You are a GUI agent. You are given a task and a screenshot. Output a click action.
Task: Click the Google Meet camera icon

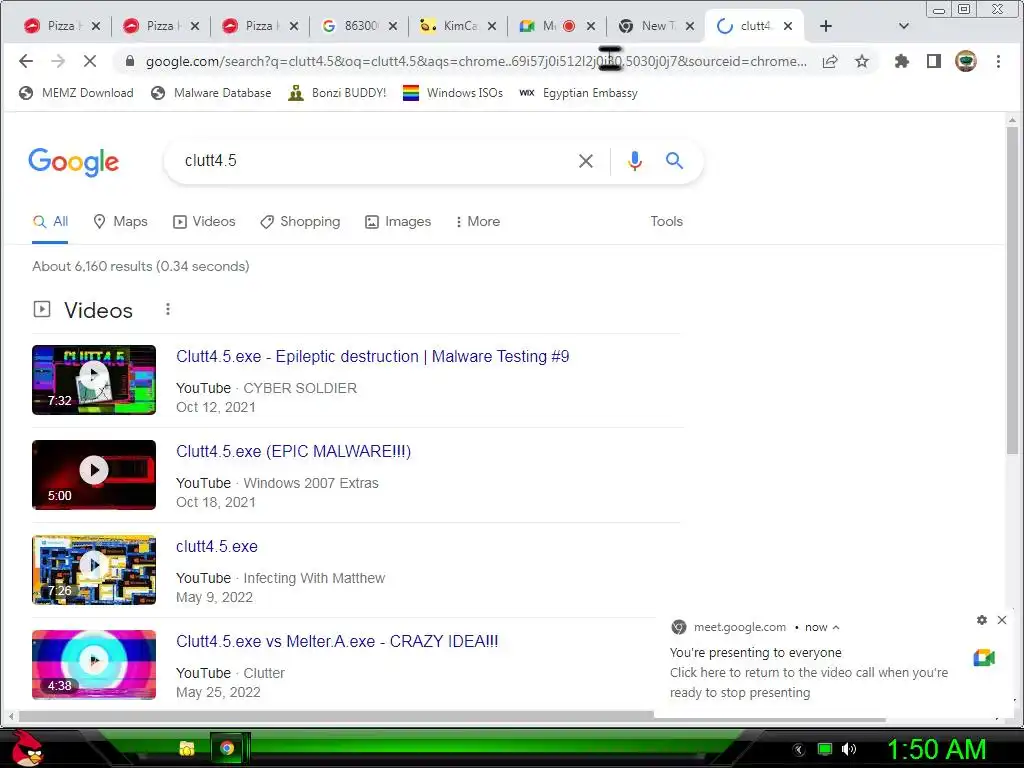984,658
